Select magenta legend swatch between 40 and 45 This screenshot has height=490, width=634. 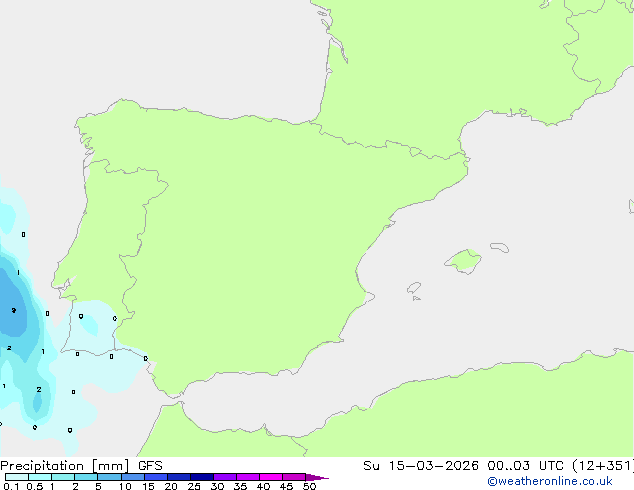click(271, 477)
